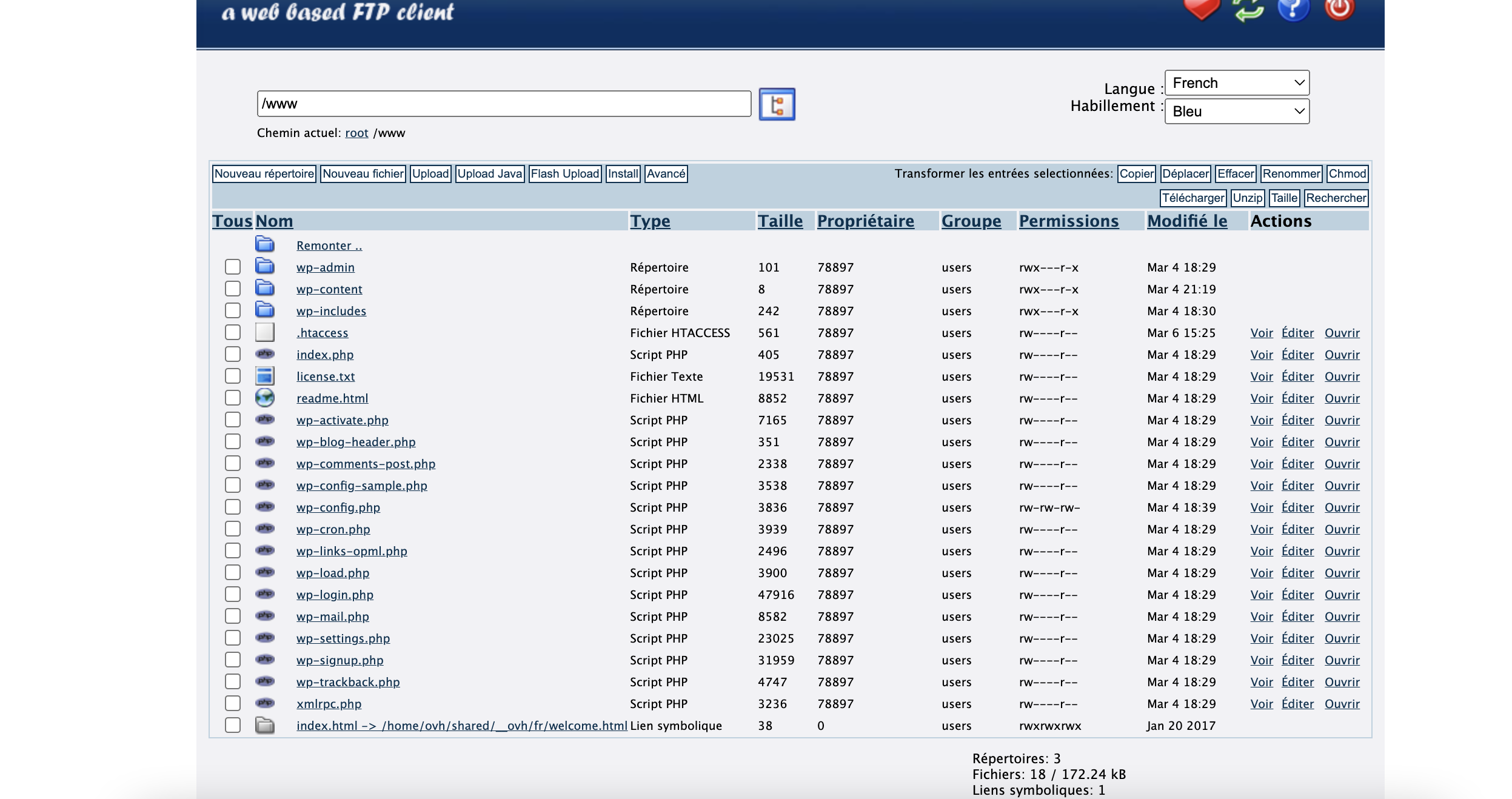
Task: Click the green refresh arrows icon
Action: click(x=1248, y=10)
